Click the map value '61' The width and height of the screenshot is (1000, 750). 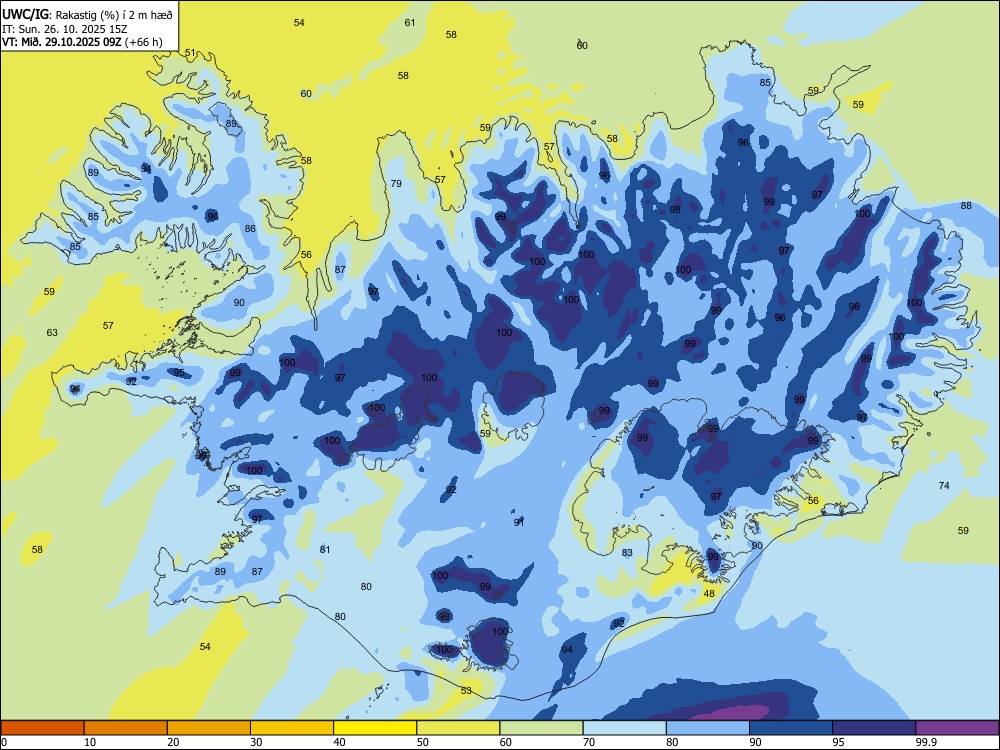410,23
